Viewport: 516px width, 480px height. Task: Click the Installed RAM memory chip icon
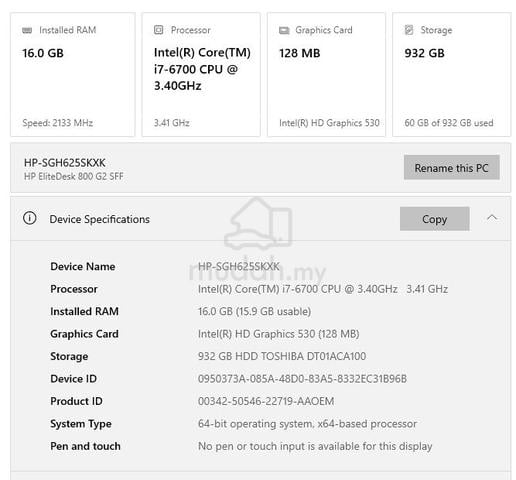tap(27, 30)
